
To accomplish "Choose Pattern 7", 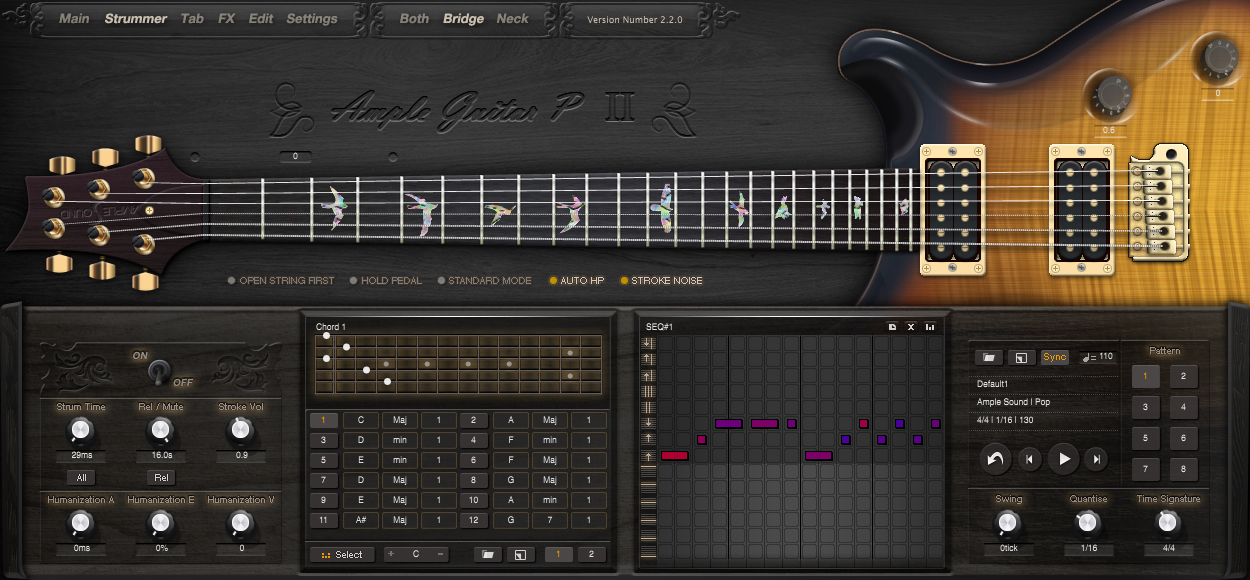I will tap(1146, 470).
